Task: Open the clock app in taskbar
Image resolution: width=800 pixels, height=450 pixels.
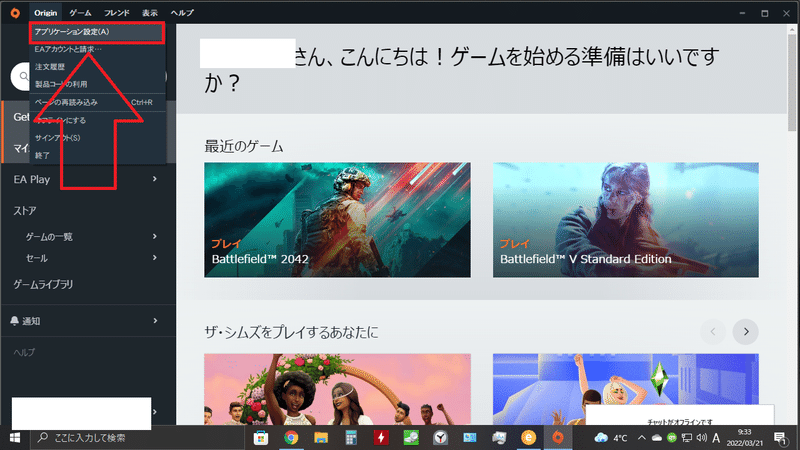Action: [440, 438]
